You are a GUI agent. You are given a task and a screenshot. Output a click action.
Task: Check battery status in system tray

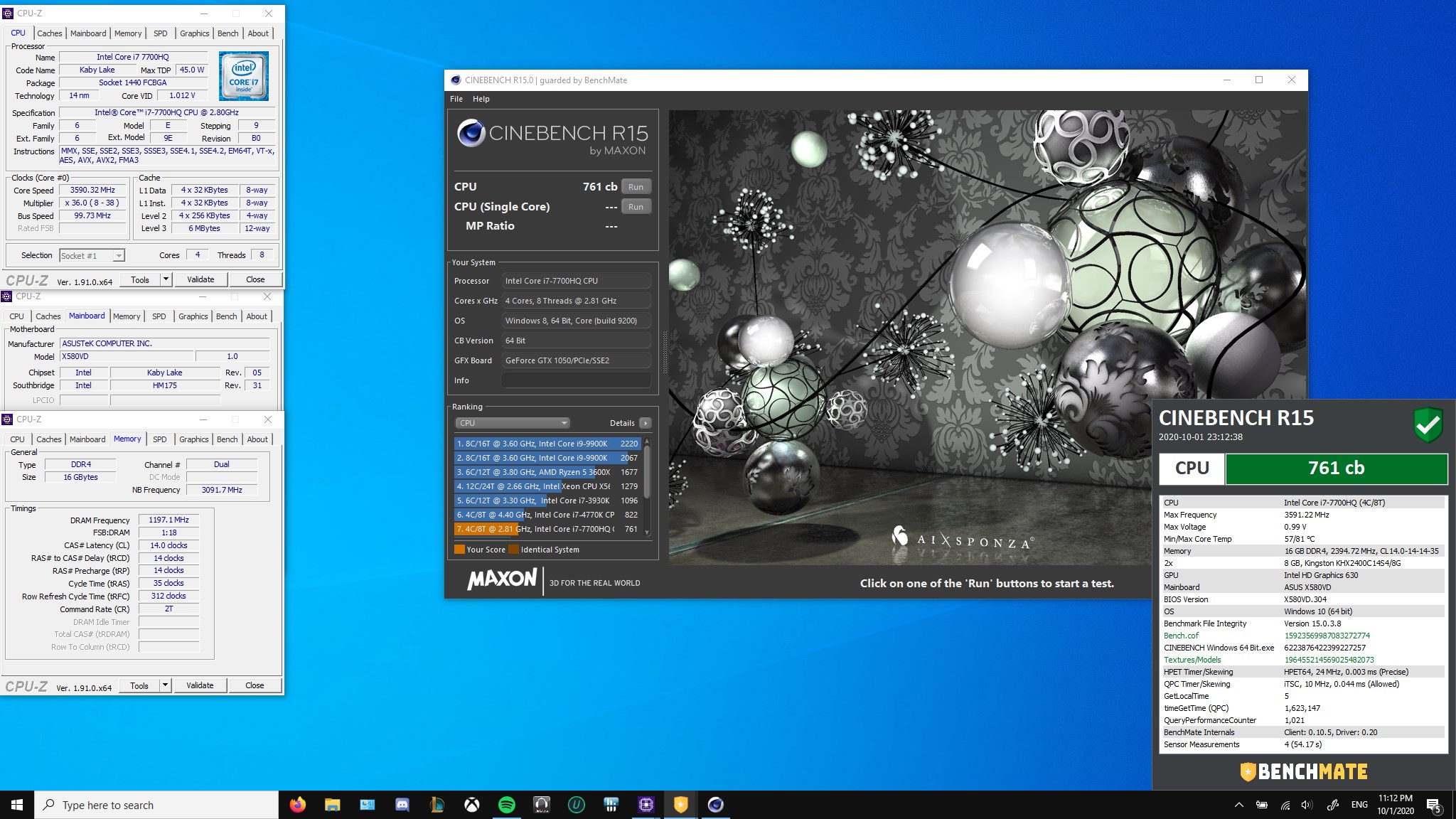(1261, 805)
